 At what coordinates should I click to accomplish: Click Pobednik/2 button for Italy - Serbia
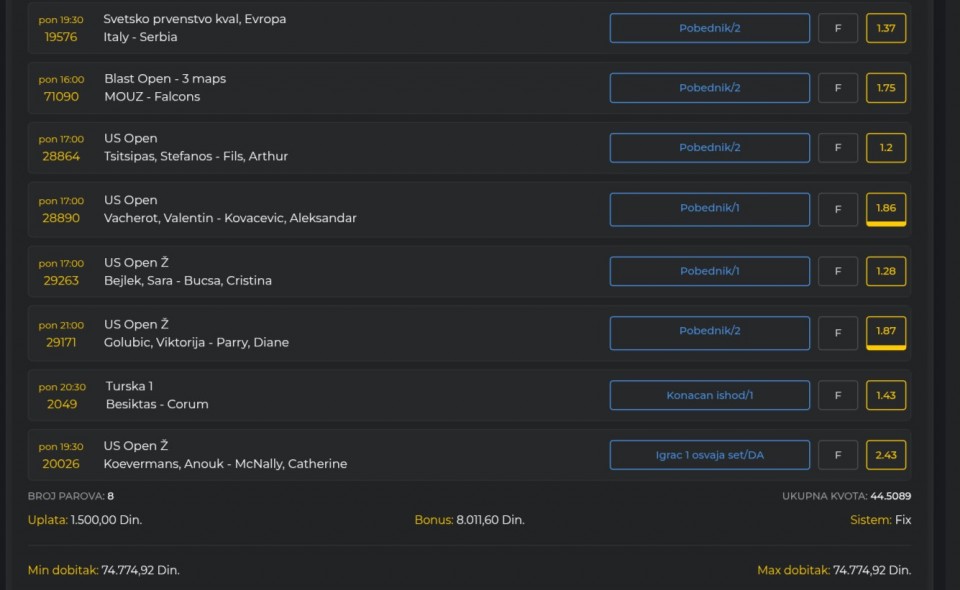(710, 28)
